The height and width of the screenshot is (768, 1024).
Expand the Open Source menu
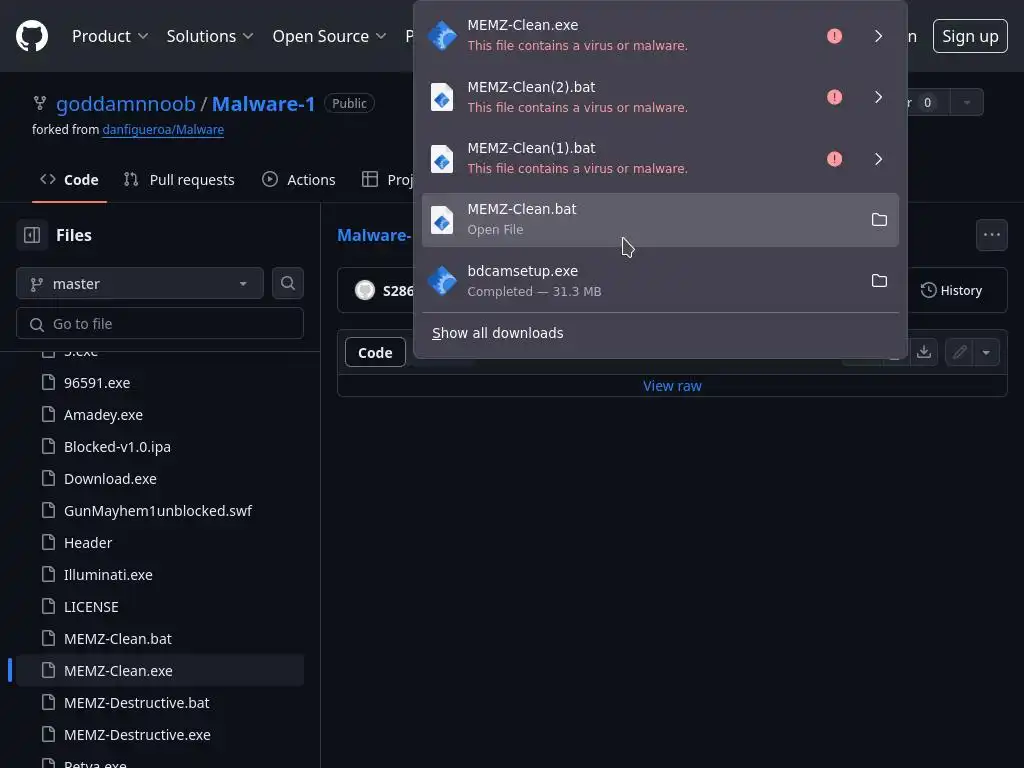click(x=329, y=36)
